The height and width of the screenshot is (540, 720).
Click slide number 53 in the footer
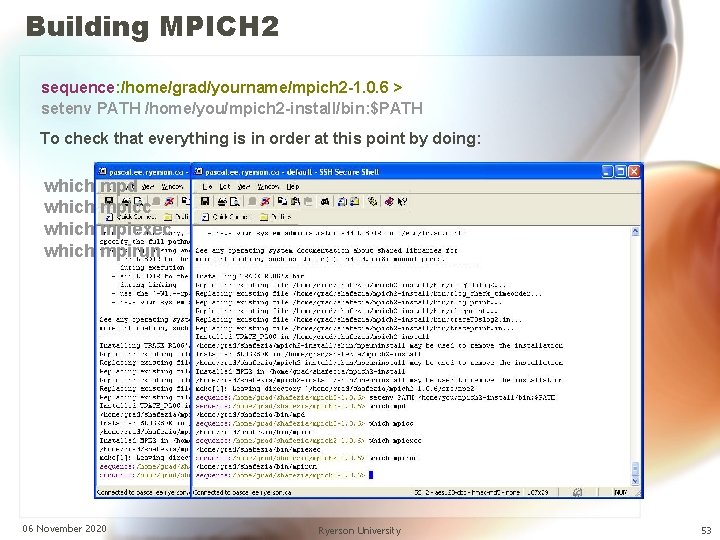tap(706, 530)
